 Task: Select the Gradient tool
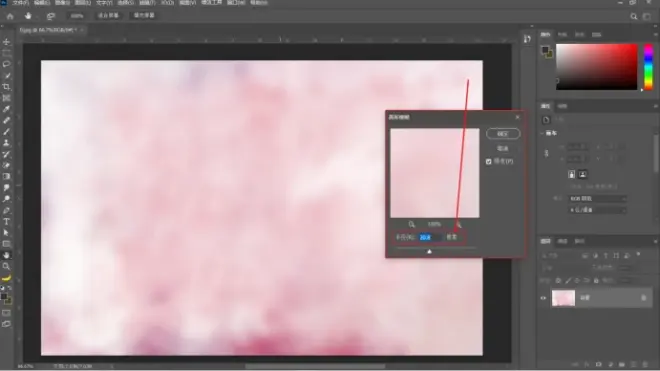click(6, 176)
